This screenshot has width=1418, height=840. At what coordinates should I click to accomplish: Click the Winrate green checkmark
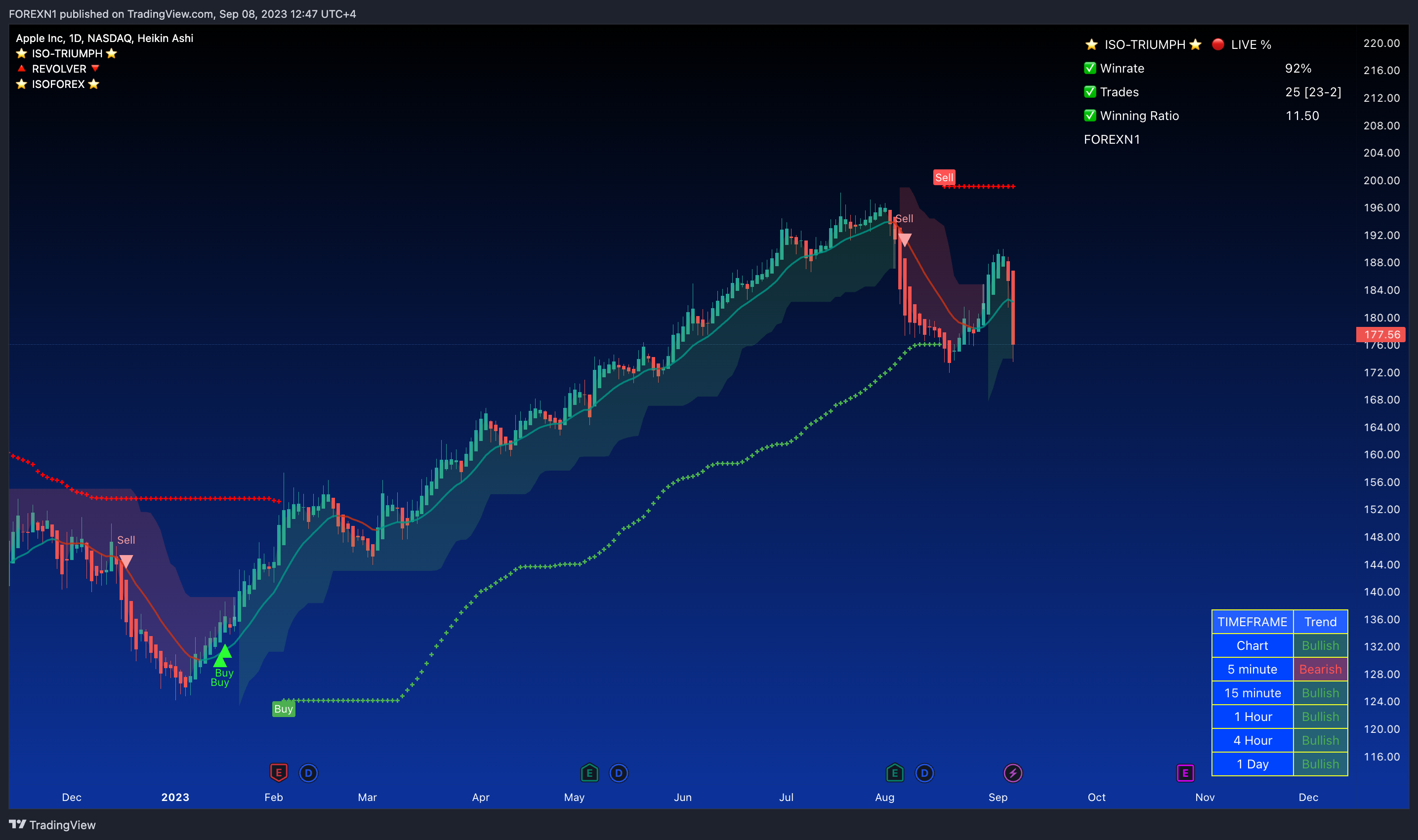pos(1089,68)
